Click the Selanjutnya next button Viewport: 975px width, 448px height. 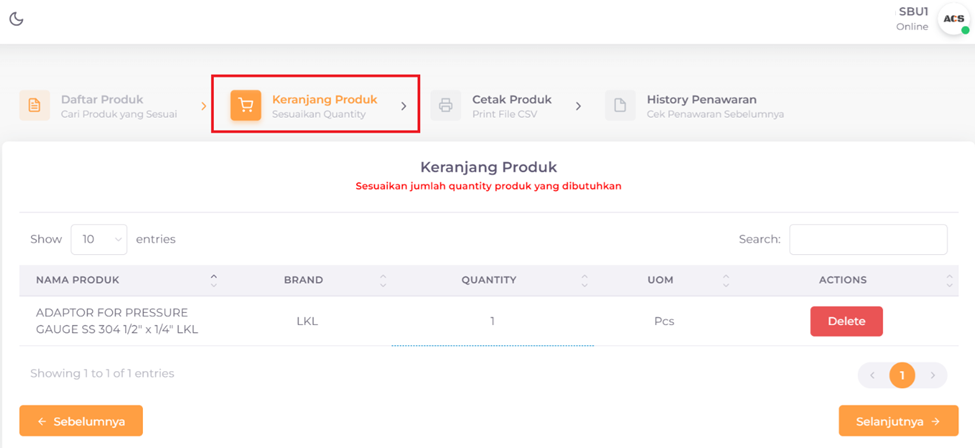(897, 421)
